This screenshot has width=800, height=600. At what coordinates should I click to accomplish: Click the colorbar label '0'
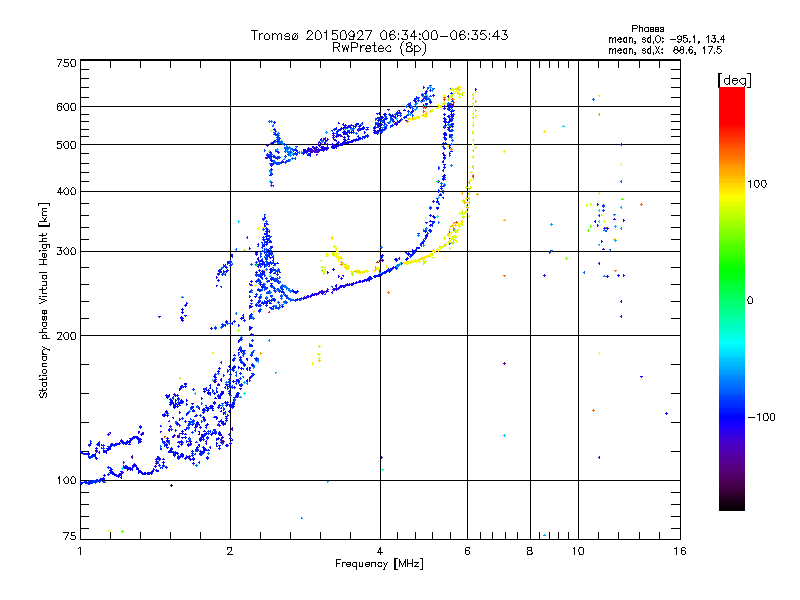750,301
